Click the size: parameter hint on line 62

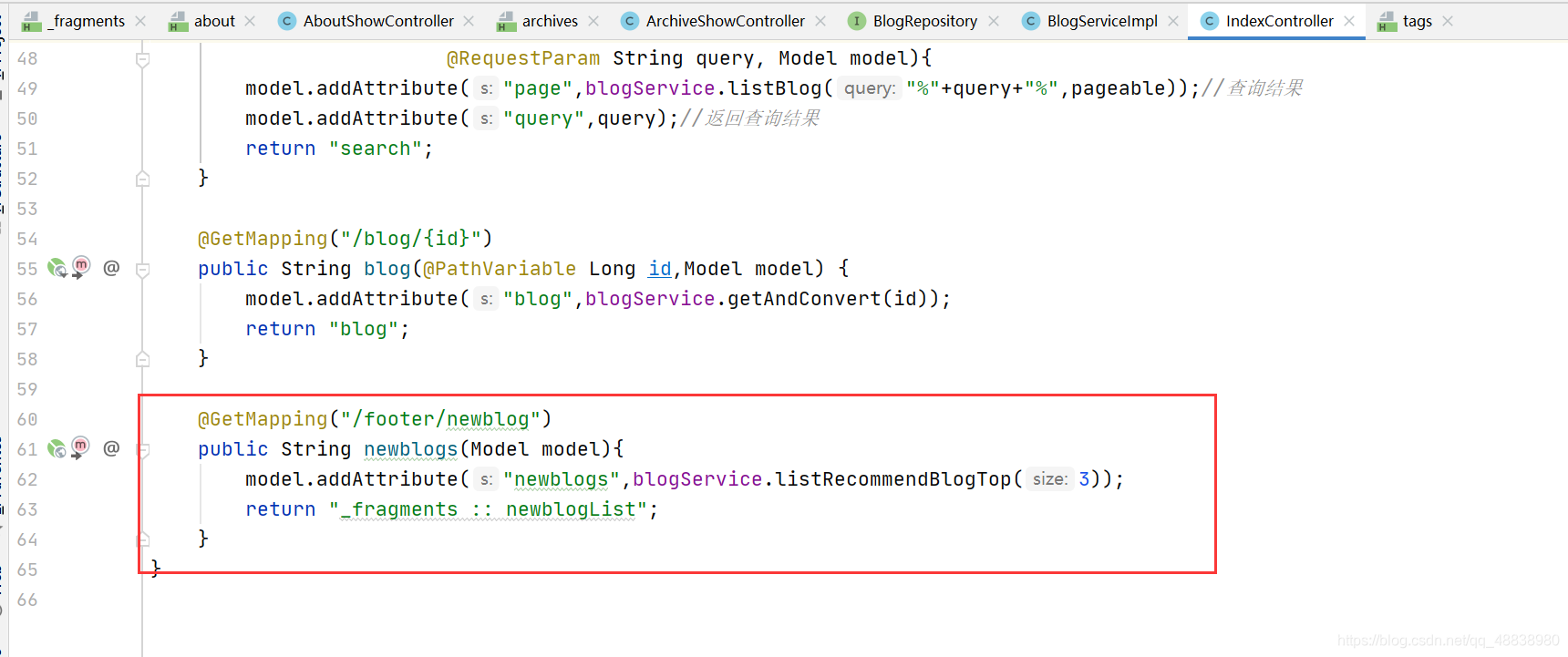tap(1049, 479)
